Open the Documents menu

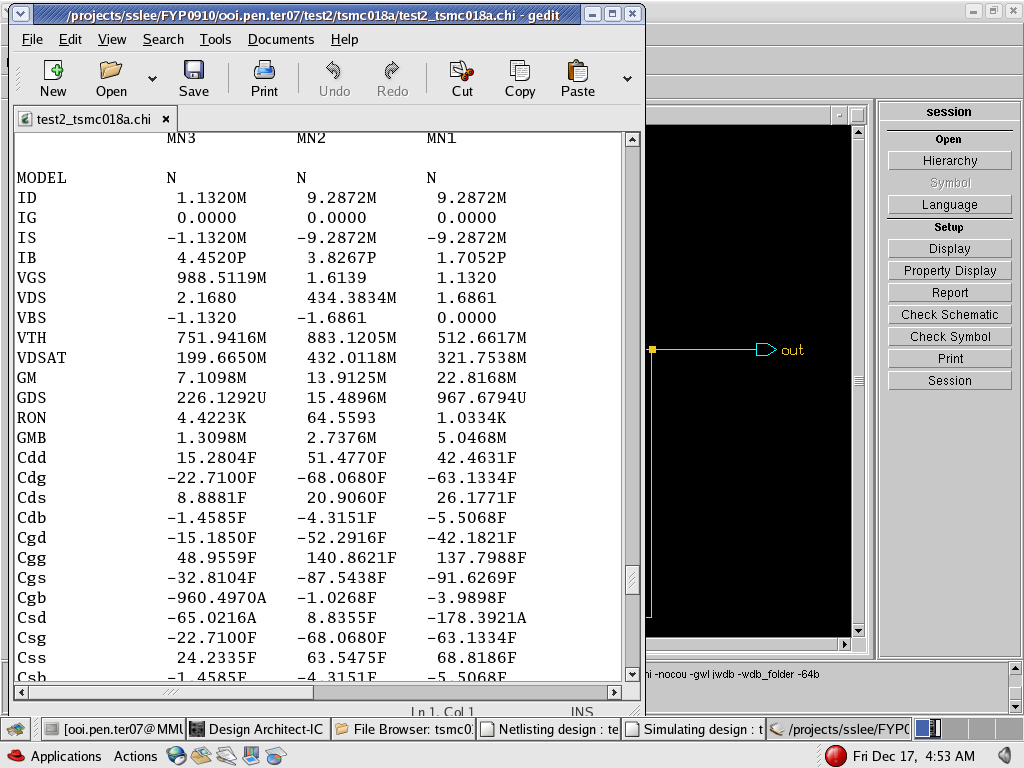coord(281,39)
